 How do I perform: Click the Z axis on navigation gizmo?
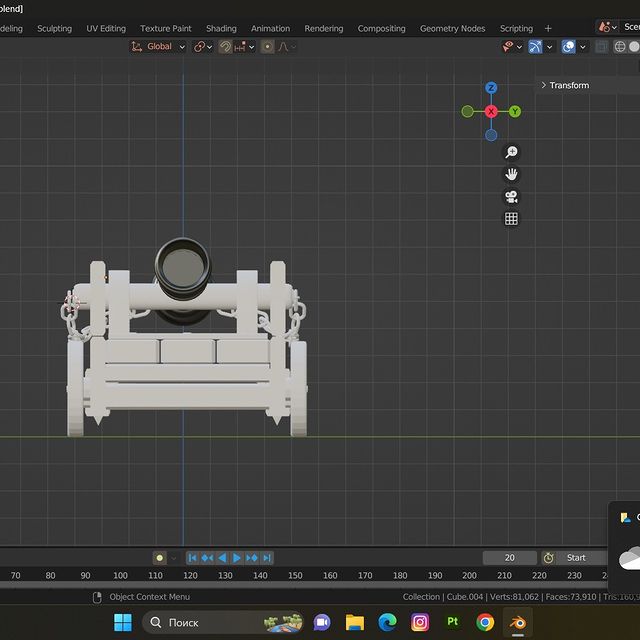click(491, 87)
